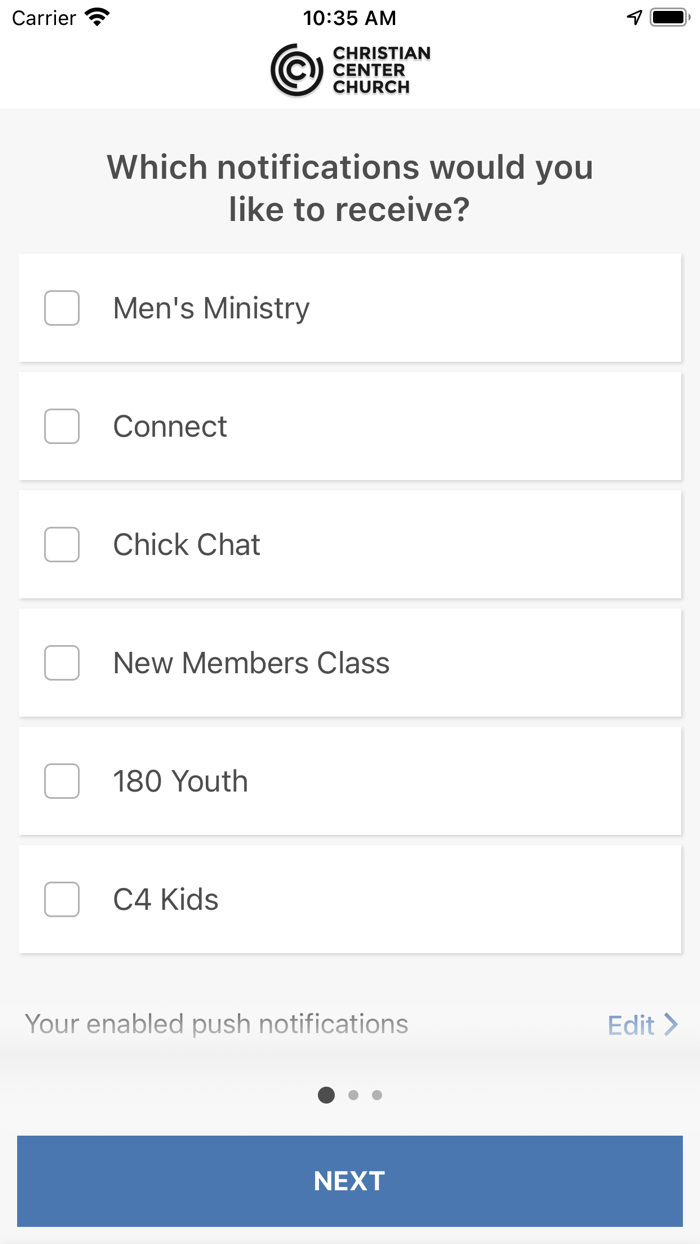The width and height of the screenshot is (700, 1244).
Task: Tick the Chick Chat checkbox
Action: (x=62, y=545)
